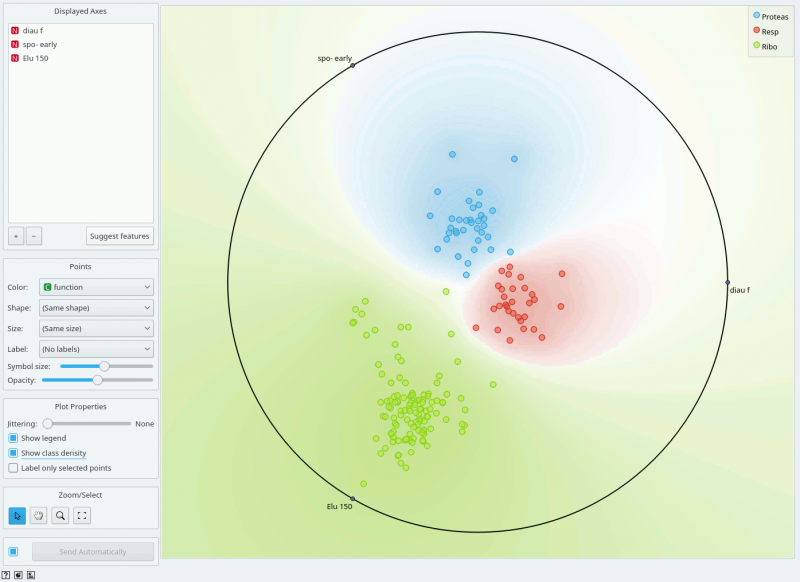800x582 pixels.
Task: Click the report icon at bottom left
Action: click(x=30, y=575)
